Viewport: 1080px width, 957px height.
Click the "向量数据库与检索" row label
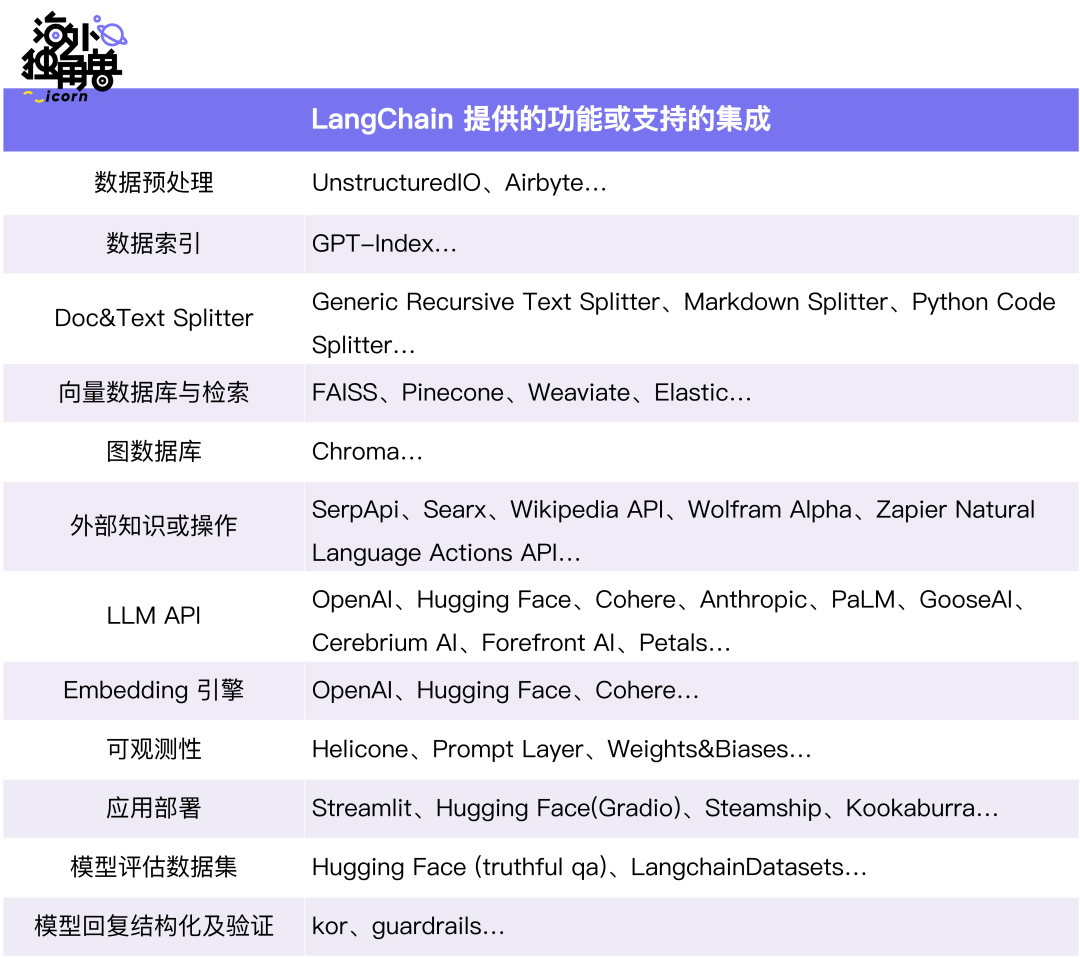pos(154,392)
